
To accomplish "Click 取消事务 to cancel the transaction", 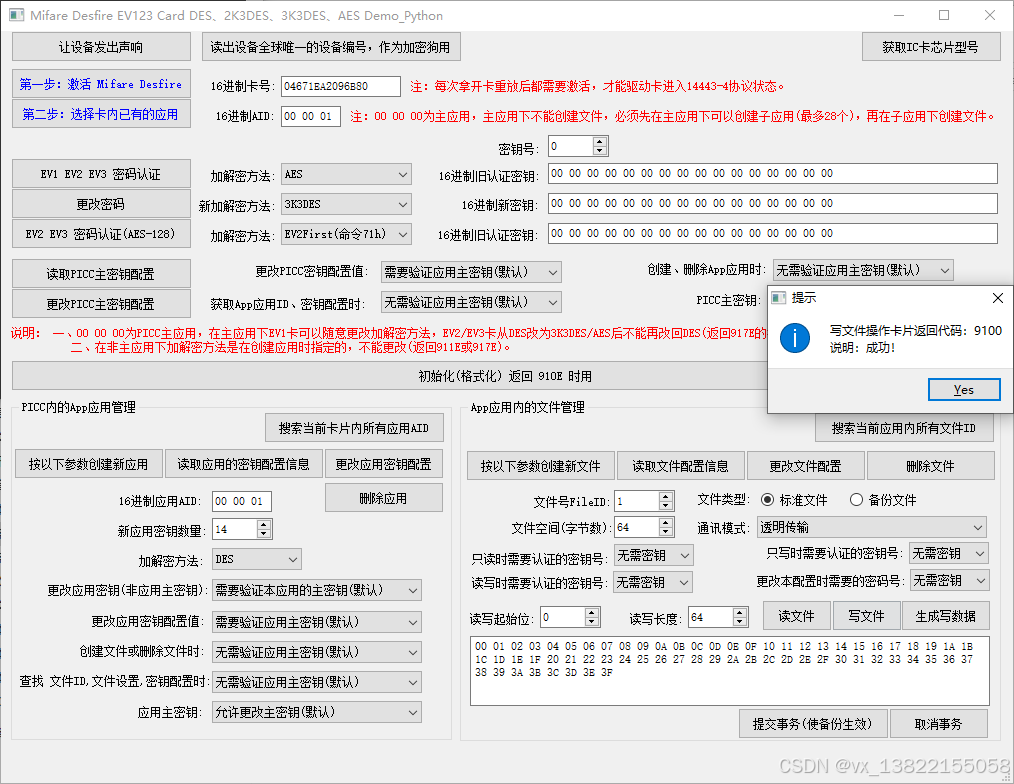I will (938, 723).
